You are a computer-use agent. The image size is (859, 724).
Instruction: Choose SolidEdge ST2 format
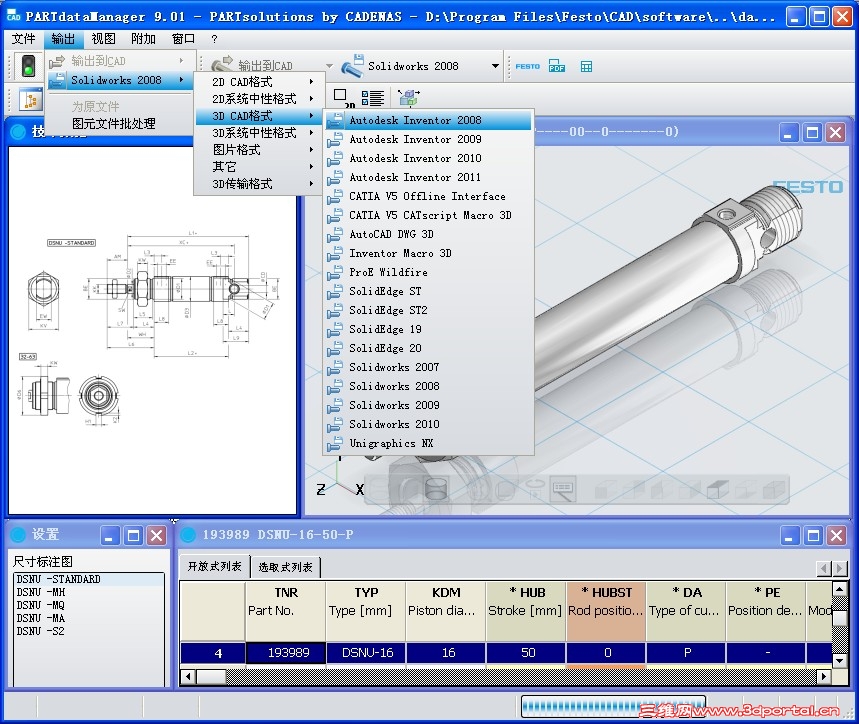coord(428,310)
